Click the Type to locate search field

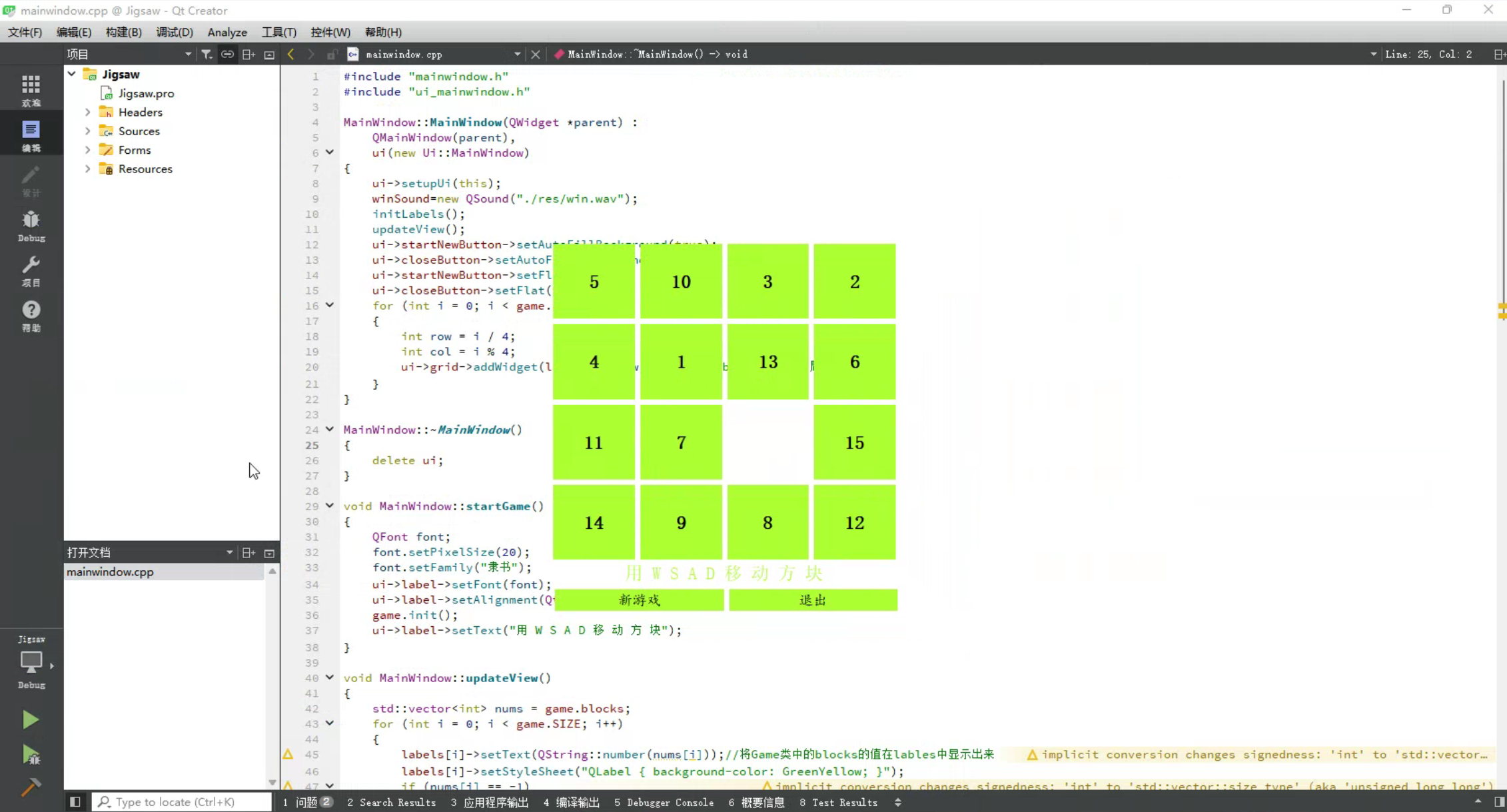[x=183, y=802]
